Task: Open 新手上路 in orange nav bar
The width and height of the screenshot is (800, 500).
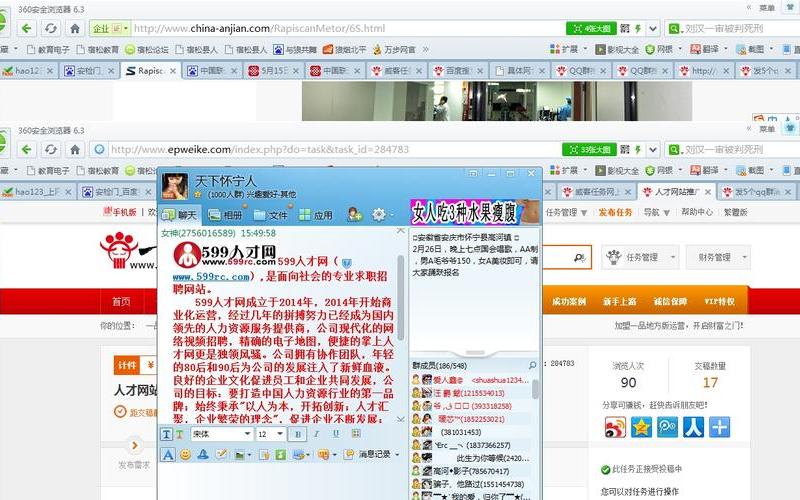Action: click(x=619, y=302)
